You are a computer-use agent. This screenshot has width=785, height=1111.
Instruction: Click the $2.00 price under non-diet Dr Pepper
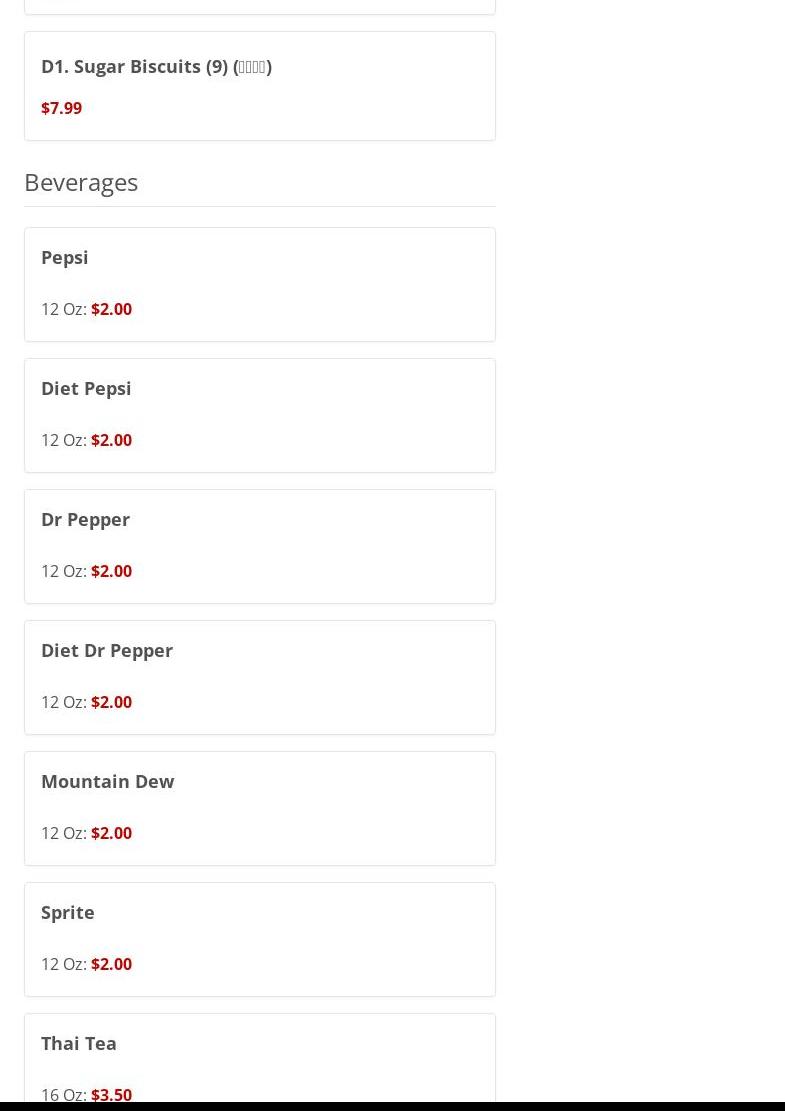111,571
